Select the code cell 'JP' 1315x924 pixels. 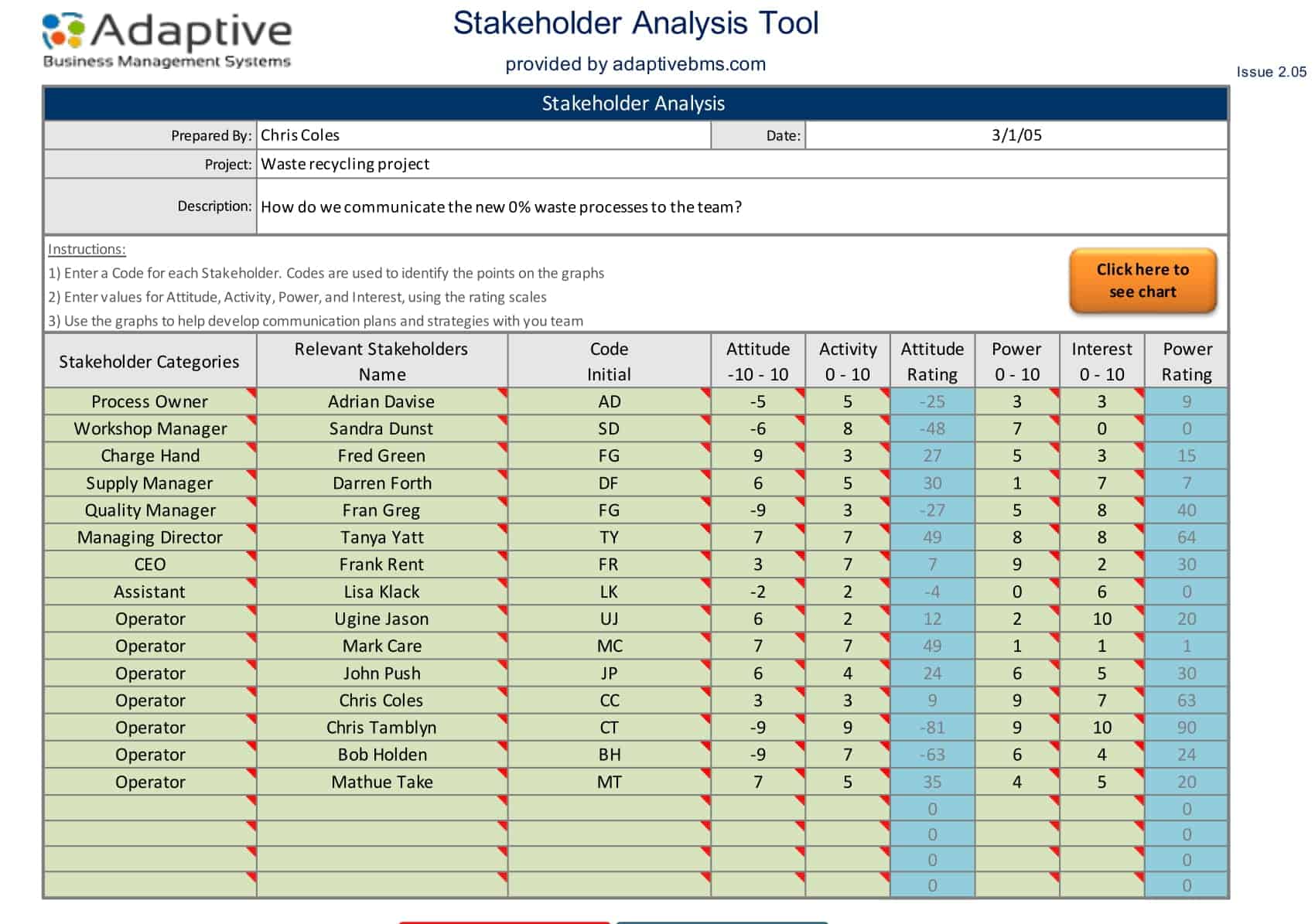pos(609,673)
